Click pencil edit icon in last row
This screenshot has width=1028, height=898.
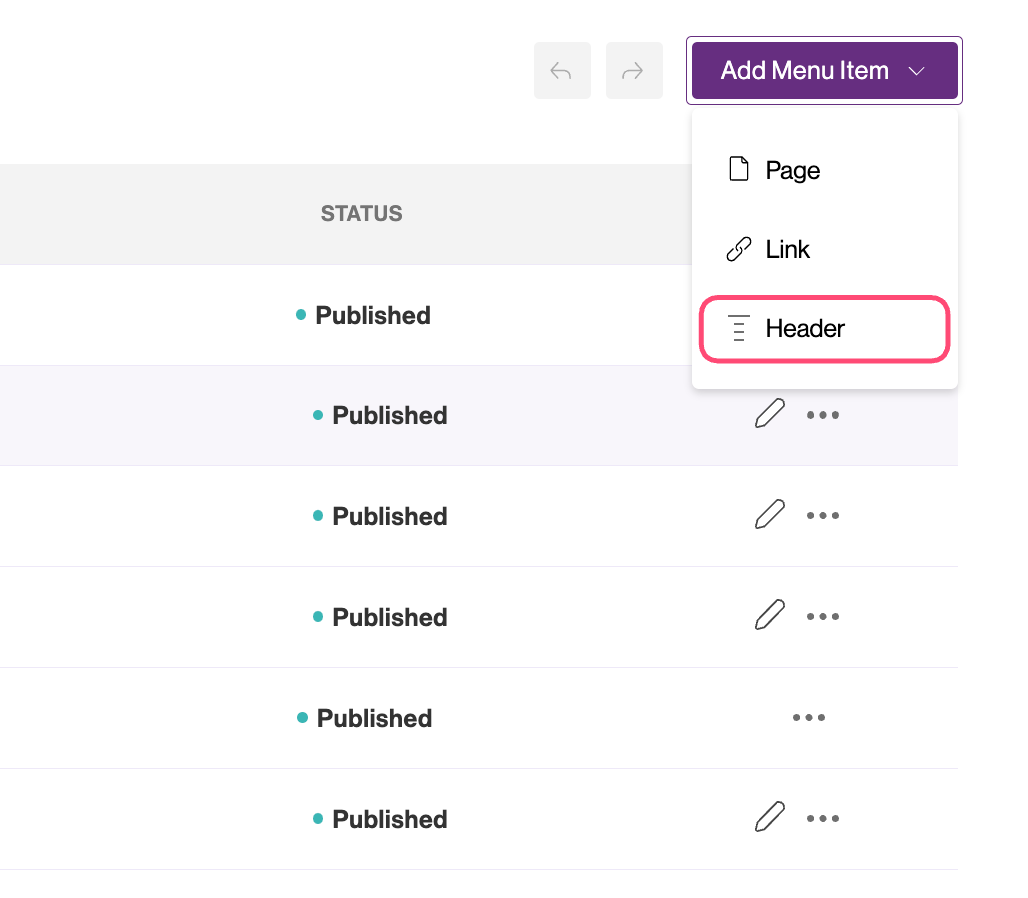coord(769,817)
